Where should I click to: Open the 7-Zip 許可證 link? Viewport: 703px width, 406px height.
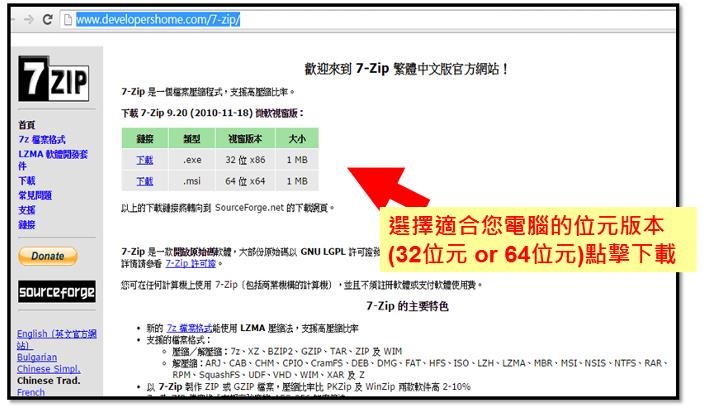pos(191,263)
